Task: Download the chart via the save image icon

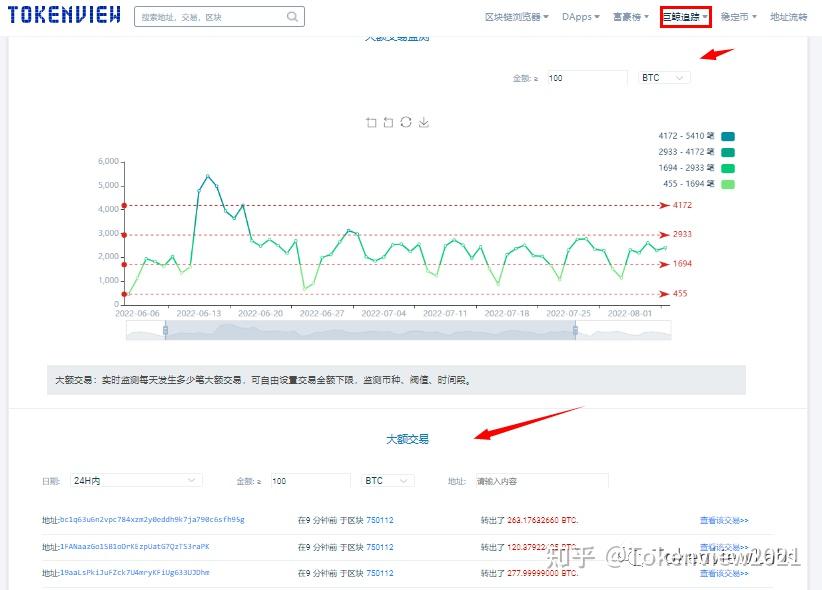Action: click(422, 122)
